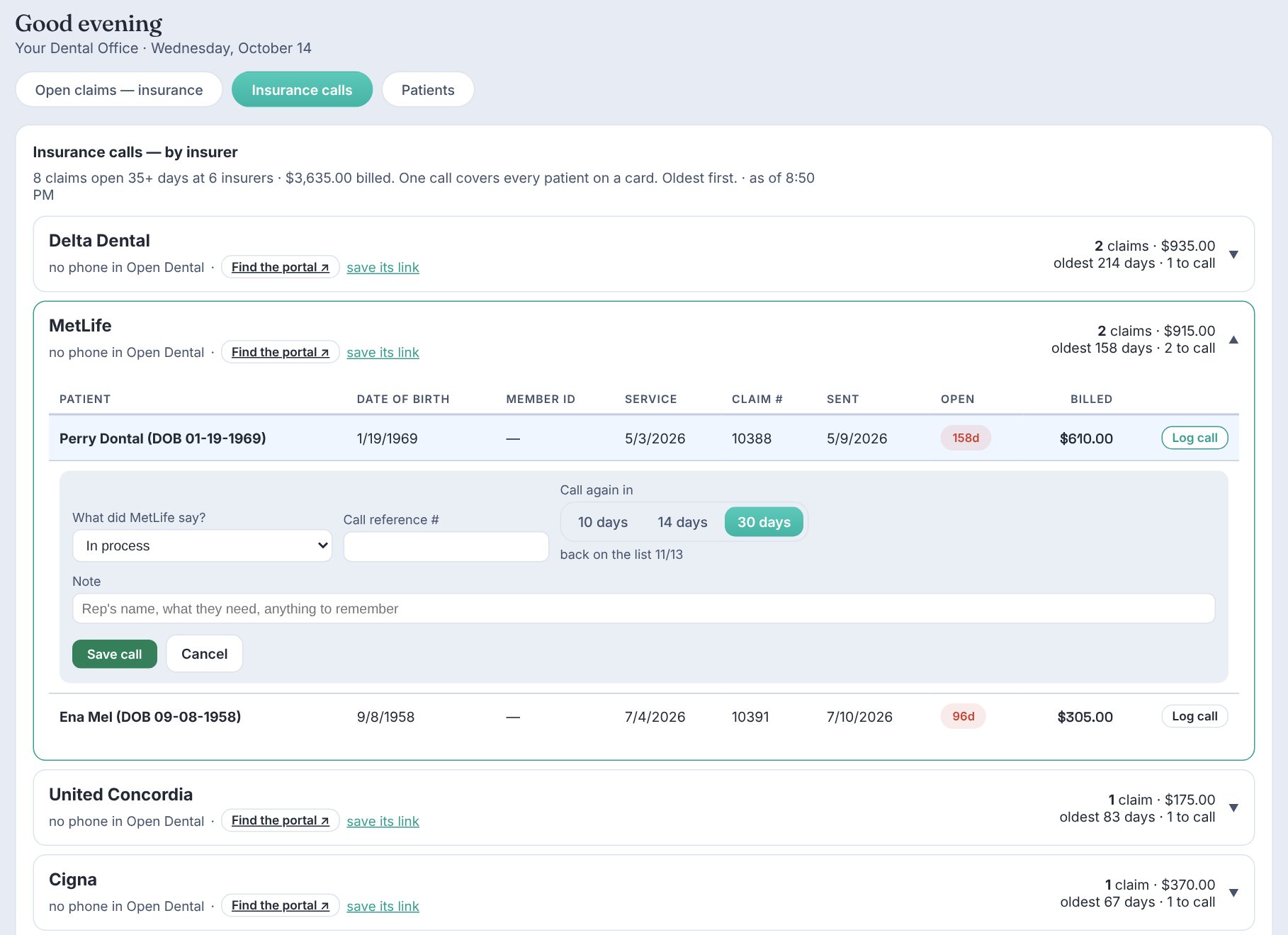The image size is (1288, 935).
Task: Click the DATE OF BIRTH column header
Action: tap(403, 399)
